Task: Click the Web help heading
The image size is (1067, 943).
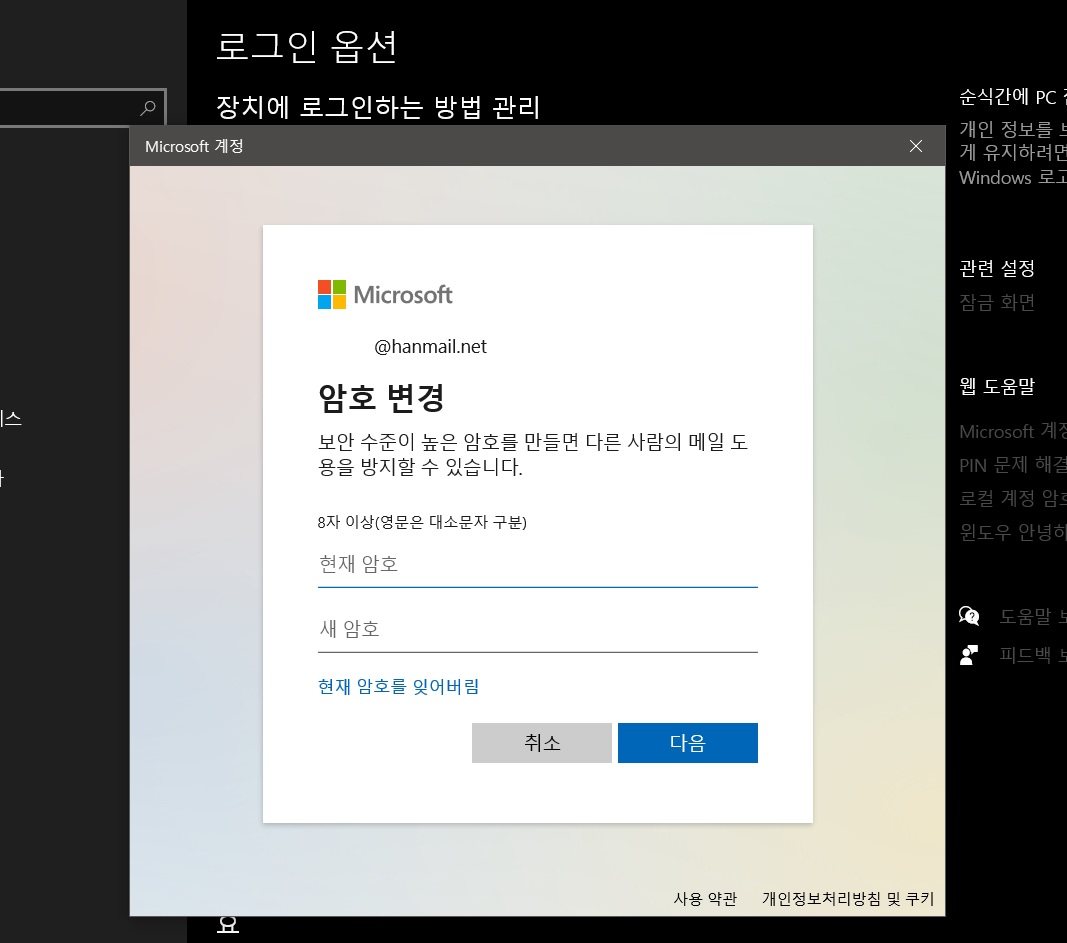Action: click(997, 386)
